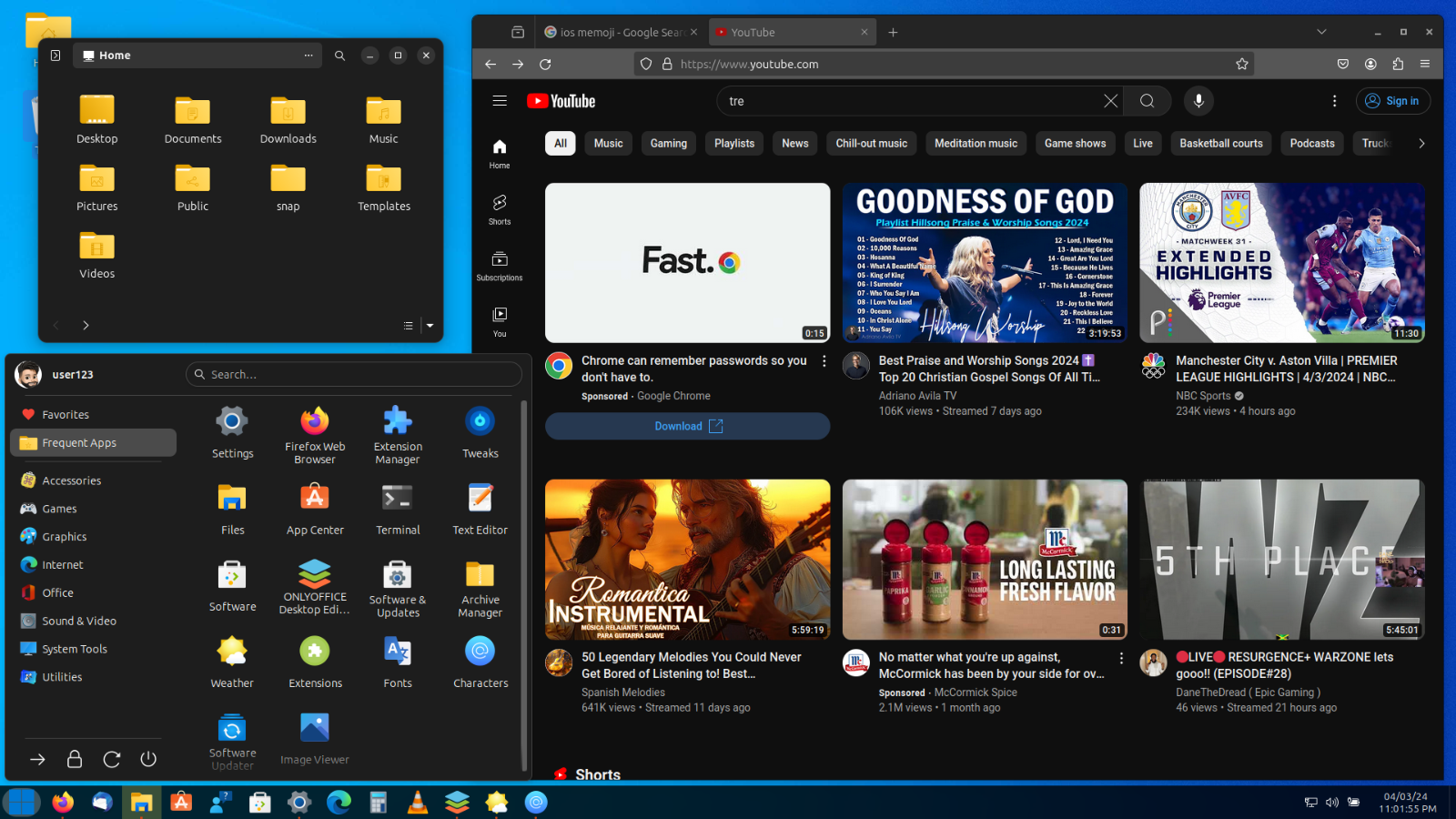Click the start menu button on taskbar
The width and height of the screenshot is (1456, 819).
click(22, 802)
